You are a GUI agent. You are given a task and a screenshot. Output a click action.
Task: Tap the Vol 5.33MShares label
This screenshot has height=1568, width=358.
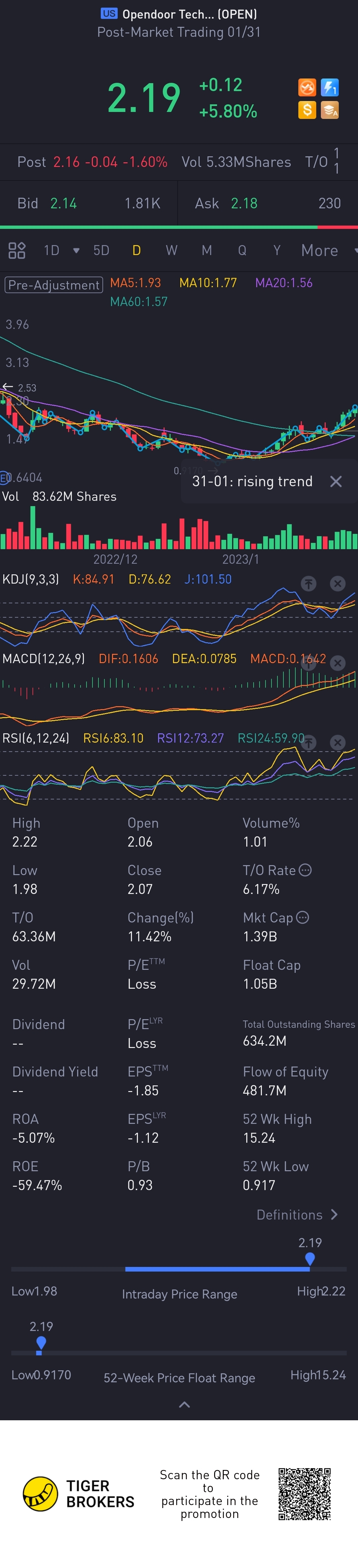236,162
